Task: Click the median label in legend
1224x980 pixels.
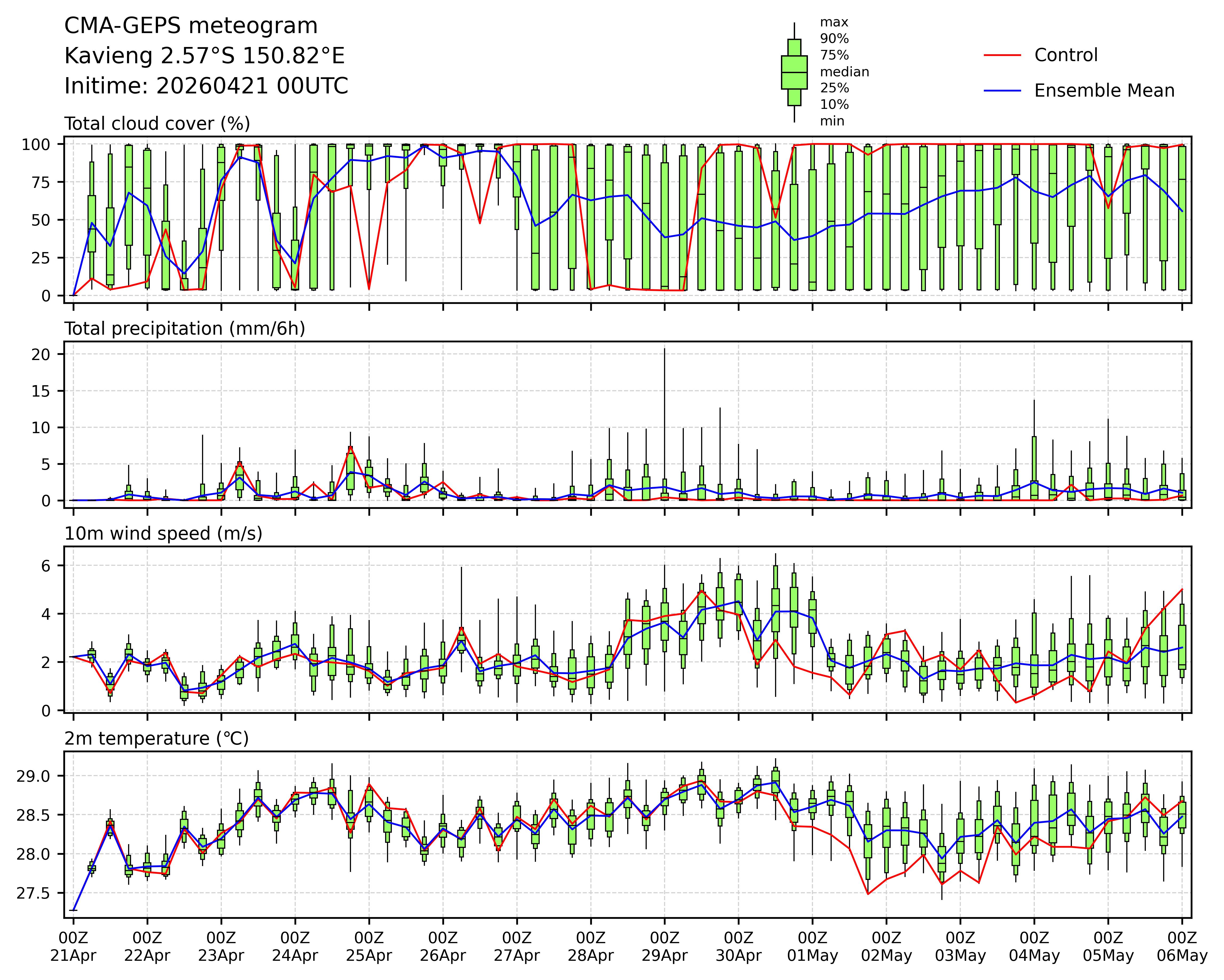Action: pos(844,72)
